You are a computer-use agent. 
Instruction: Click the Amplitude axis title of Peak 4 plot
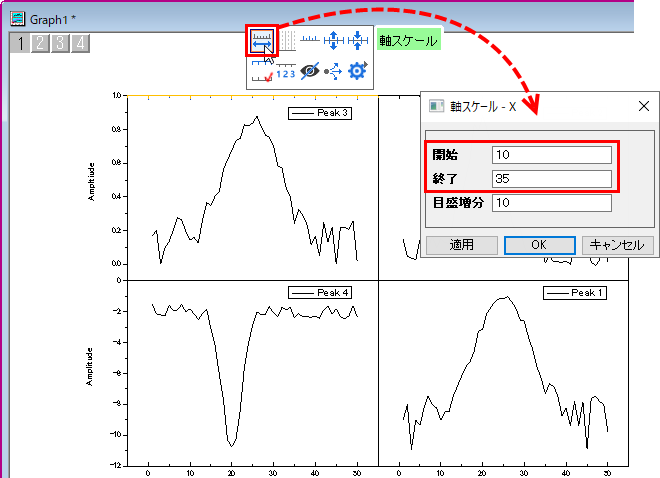pyautogui.click(x=89, y=366)
